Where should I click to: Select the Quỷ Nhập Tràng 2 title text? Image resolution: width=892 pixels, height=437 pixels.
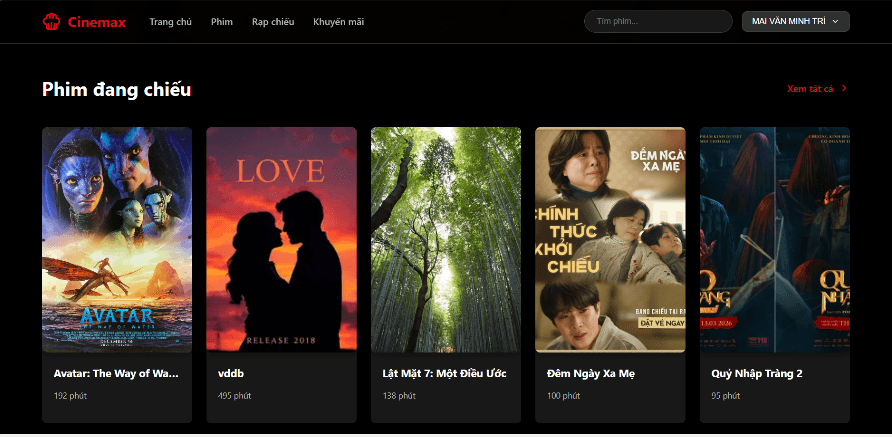[757, 374]
